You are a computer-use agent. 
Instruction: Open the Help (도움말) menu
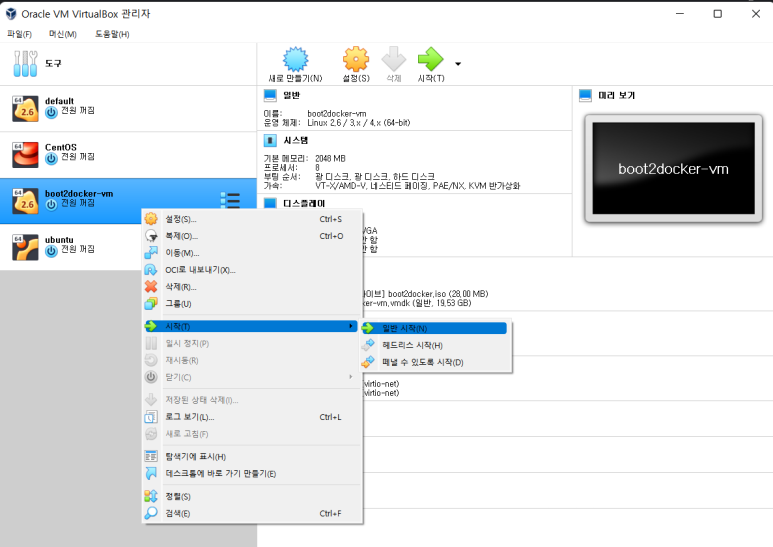point(112,34)
